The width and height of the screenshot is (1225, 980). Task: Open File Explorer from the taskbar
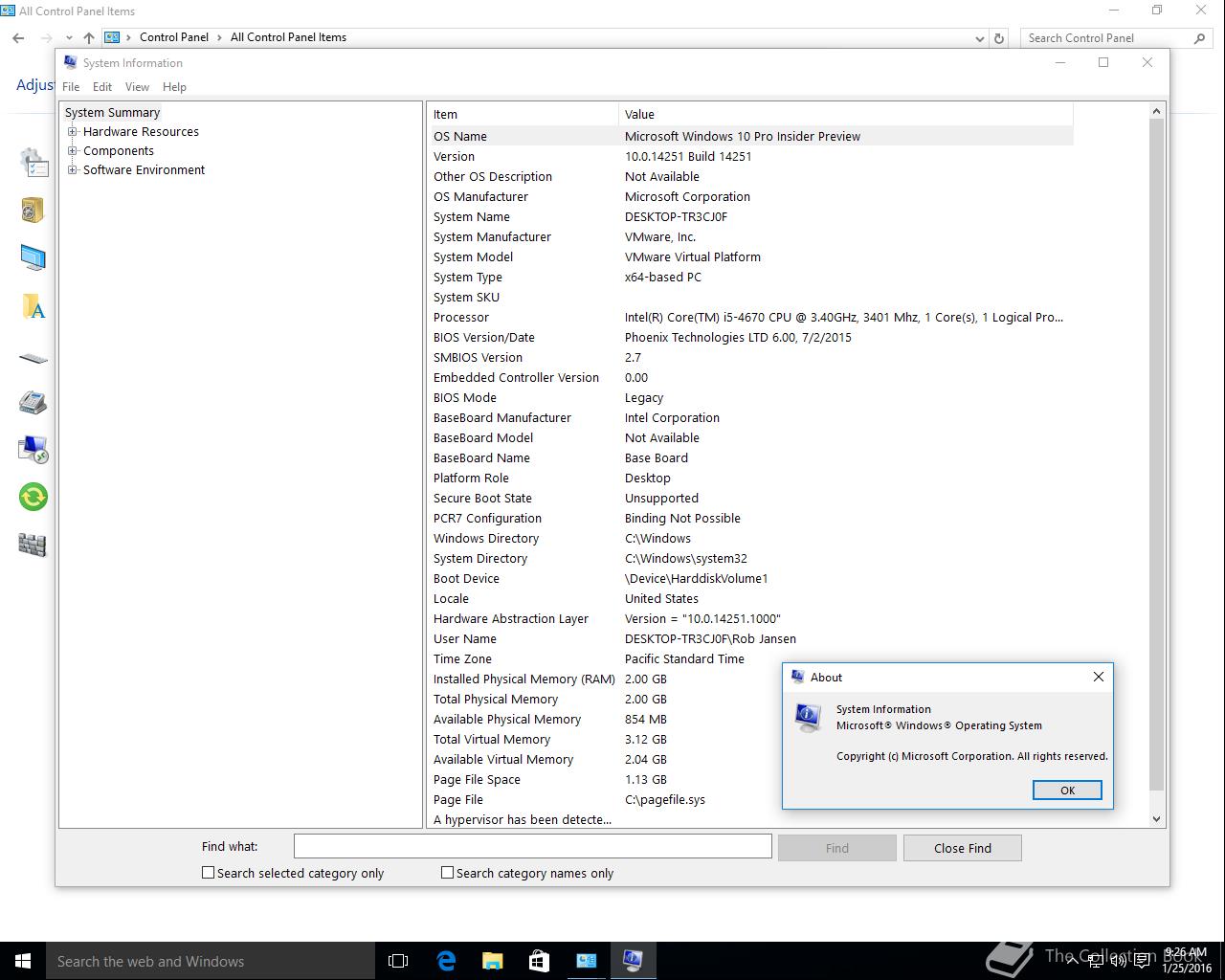tap(493, 961)
